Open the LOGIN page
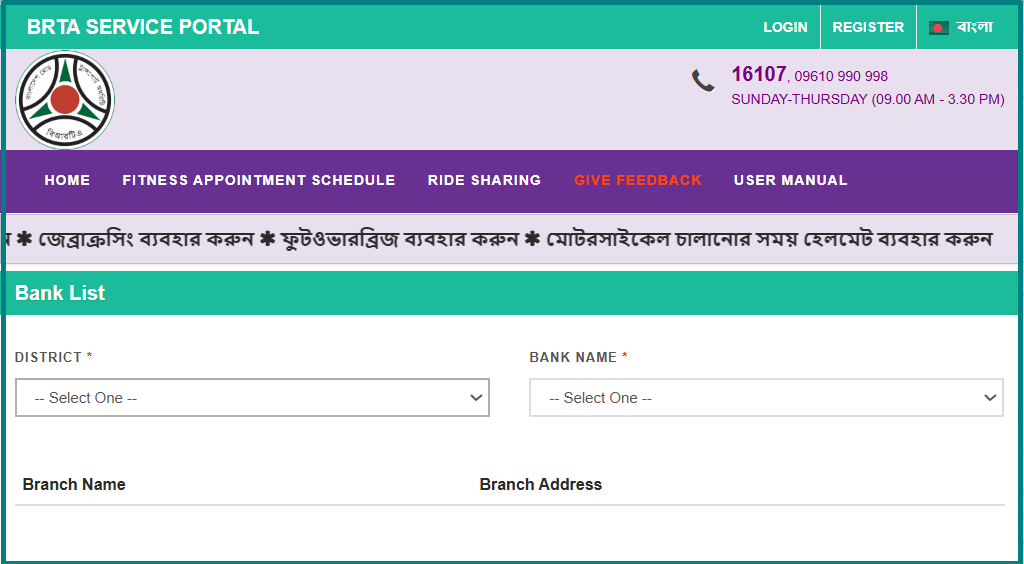This screenshot has width=1024, height=564. (x=786, y=27)
